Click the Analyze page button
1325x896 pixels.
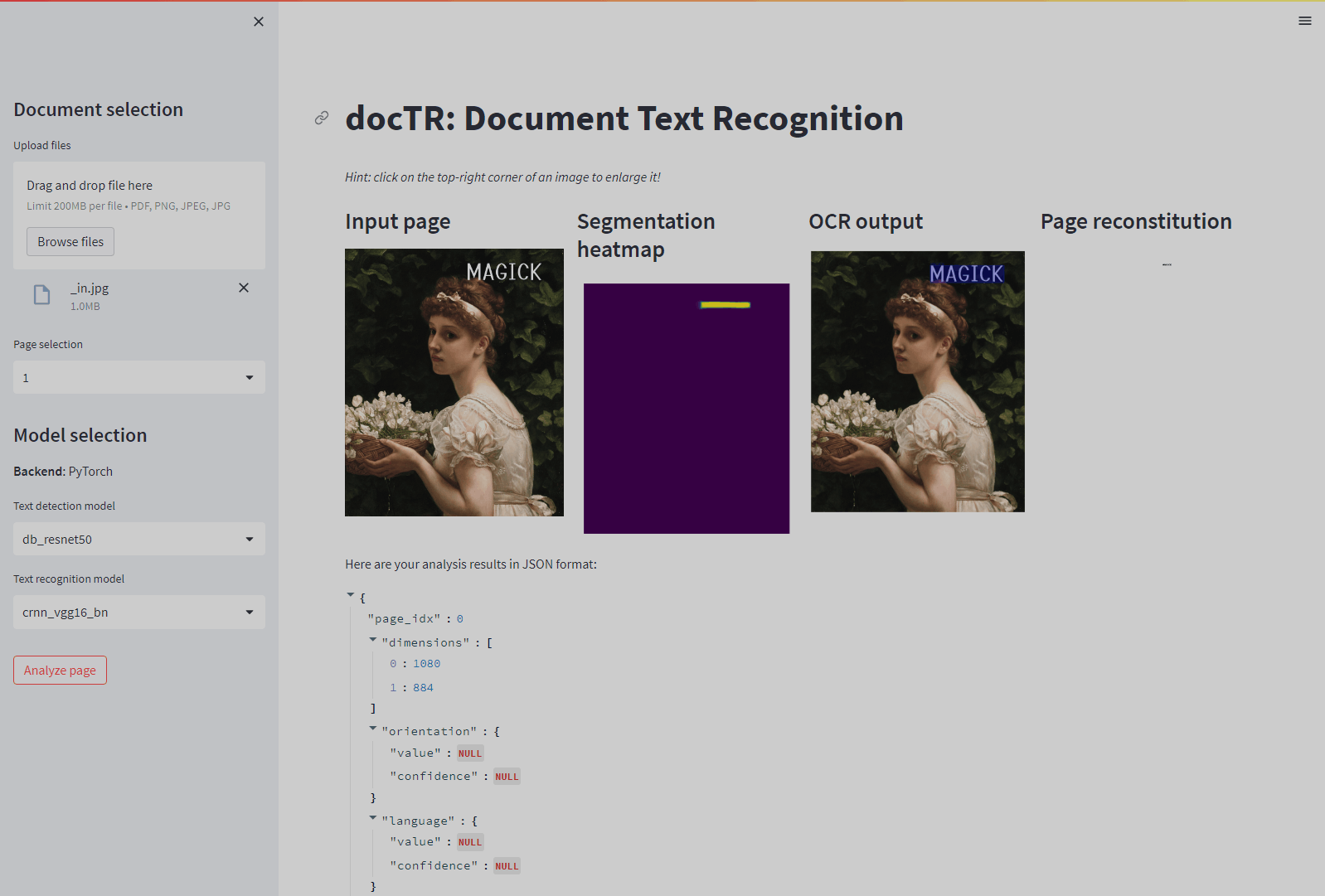click(60, 670)
